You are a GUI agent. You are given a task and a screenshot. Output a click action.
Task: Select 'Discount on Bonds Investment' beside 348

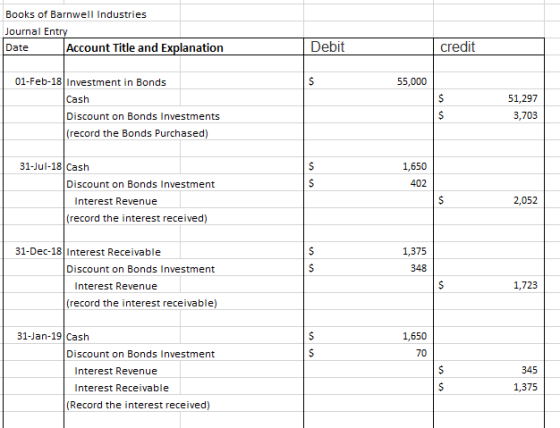tap(140, 269)
